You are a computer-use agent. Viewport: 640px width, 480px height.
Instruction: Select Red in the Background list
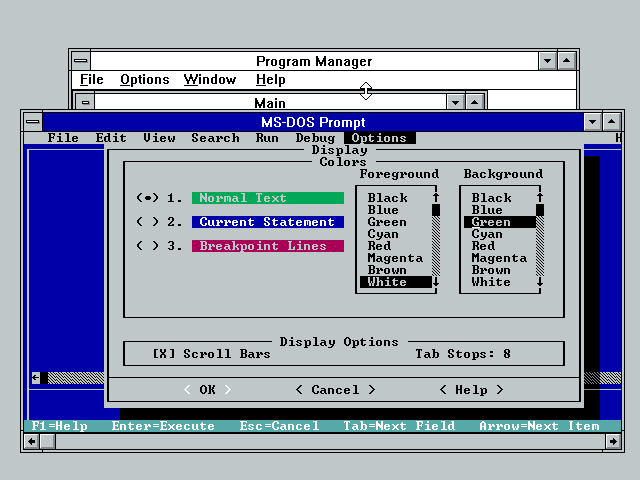(x=500, y=246)
